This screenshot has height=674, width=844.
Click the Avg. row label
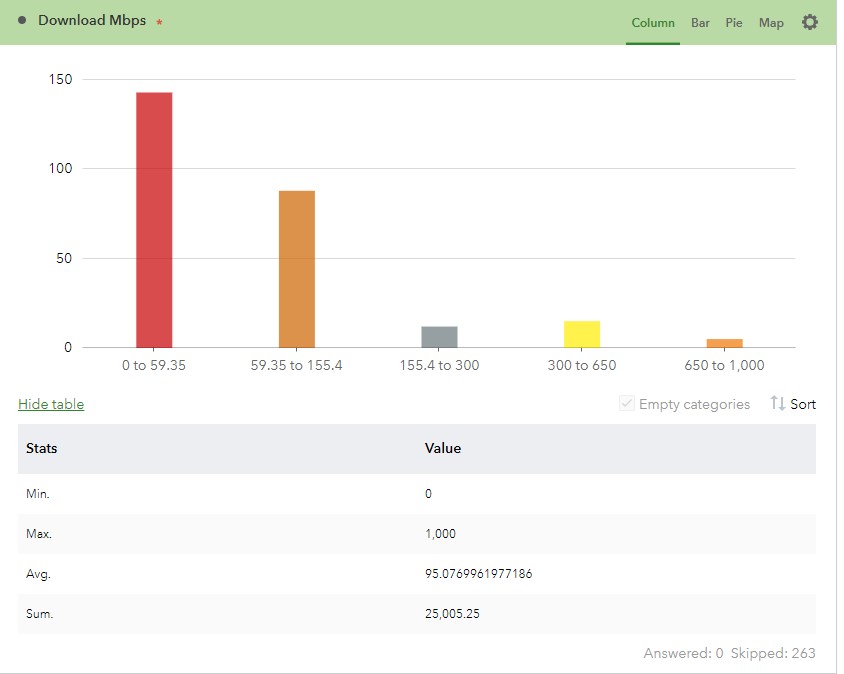[x=38, y=574]
